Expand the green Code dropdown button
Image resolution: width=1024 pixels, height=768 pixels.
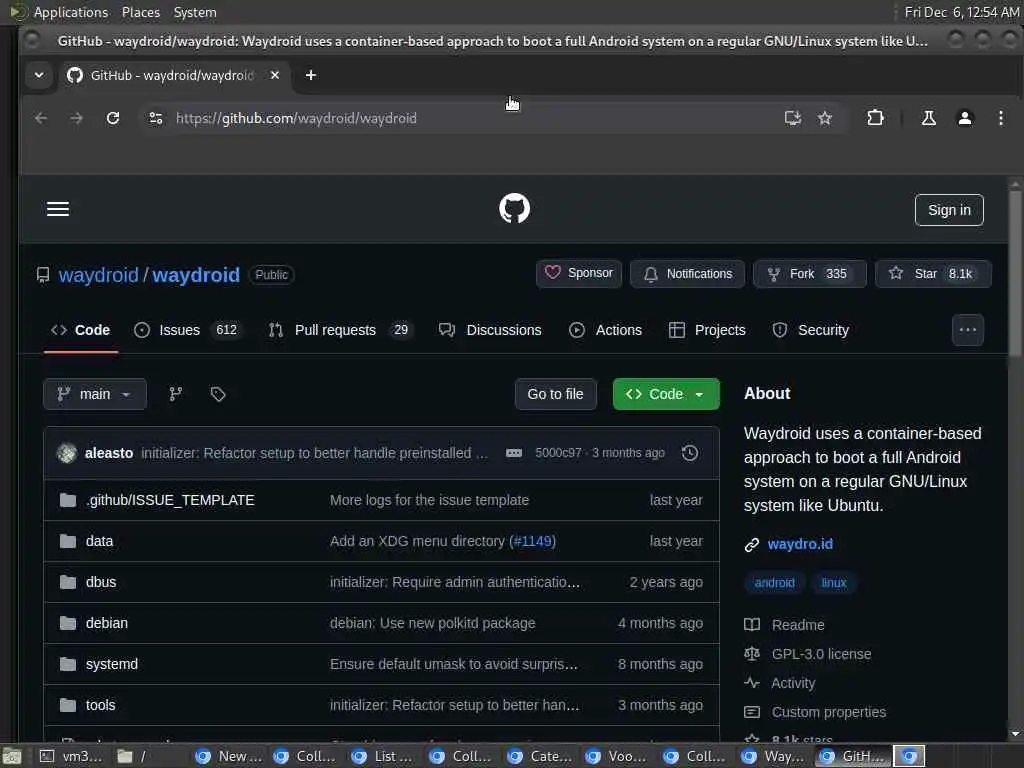(x=666, y=394)
